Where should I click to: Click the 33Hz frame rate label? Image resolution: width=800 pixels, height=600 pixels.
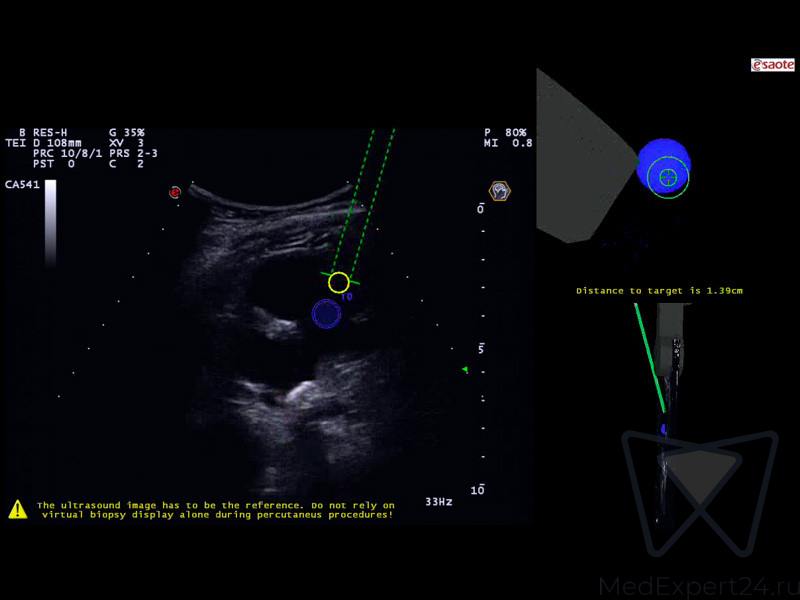tap(439, 501)
